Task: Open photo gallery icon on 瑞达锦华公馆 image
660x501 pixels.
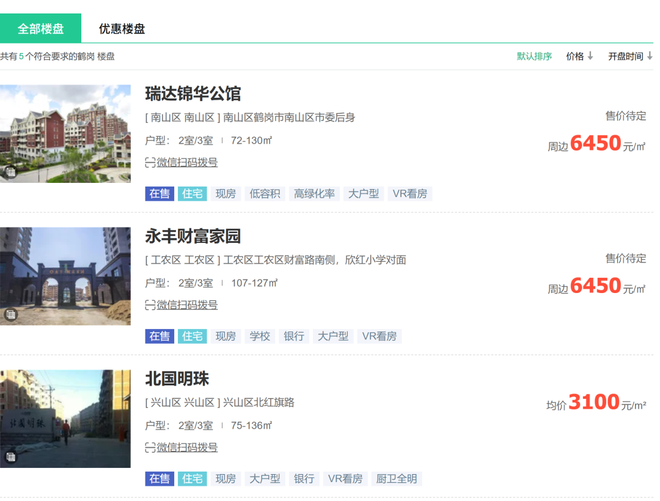Action: (9, 173)
